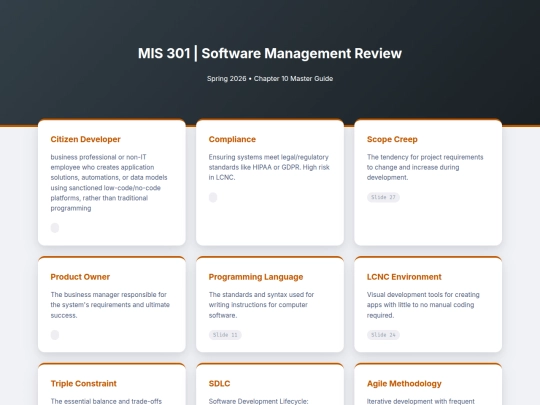Select the Product Owner card heading
This screenshot has height=405, width=540.
pyautogui.click(x=80, y=277)
